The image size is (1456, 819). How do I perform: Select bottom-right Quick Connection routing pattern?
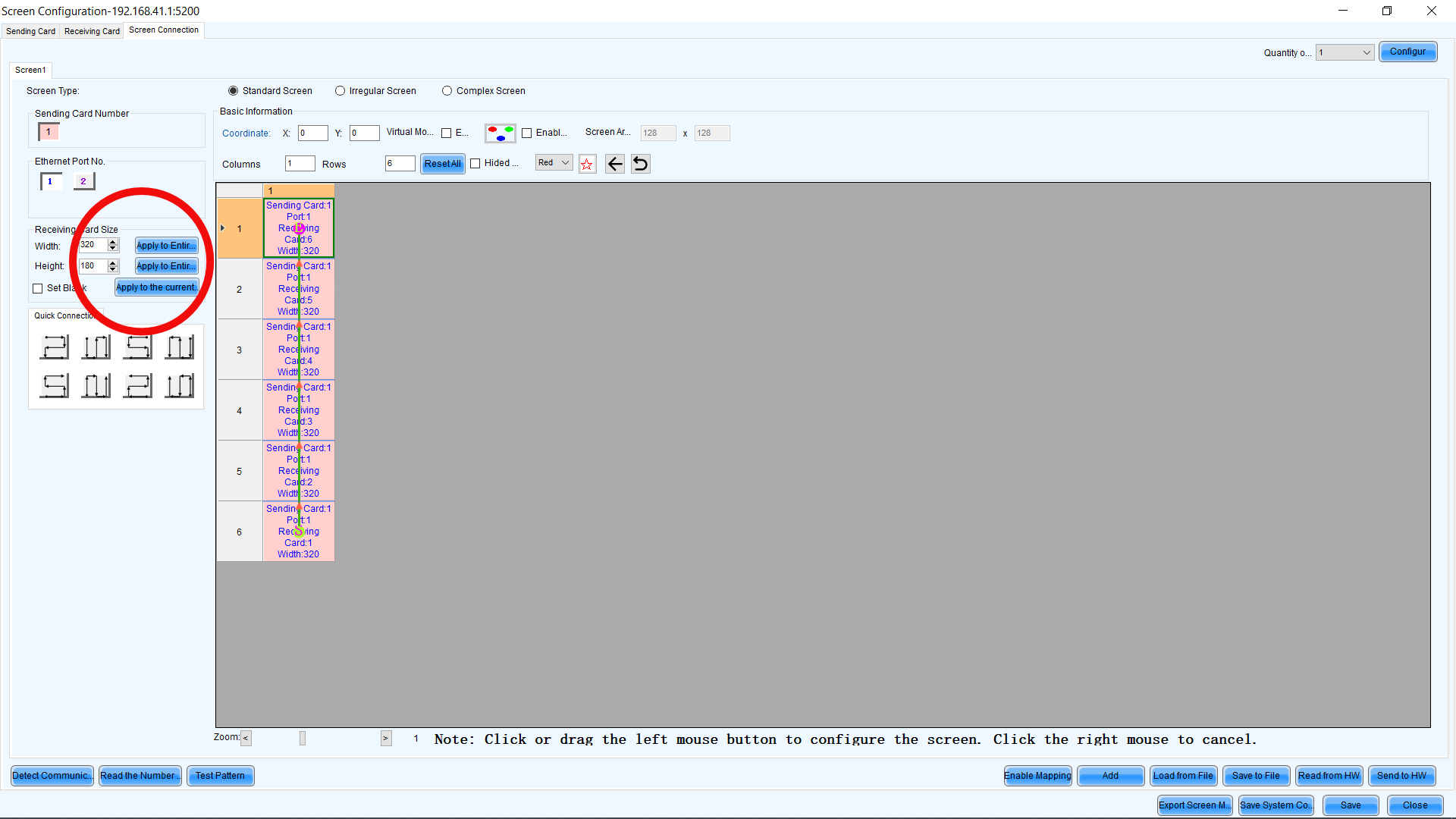tap(180, 386)
